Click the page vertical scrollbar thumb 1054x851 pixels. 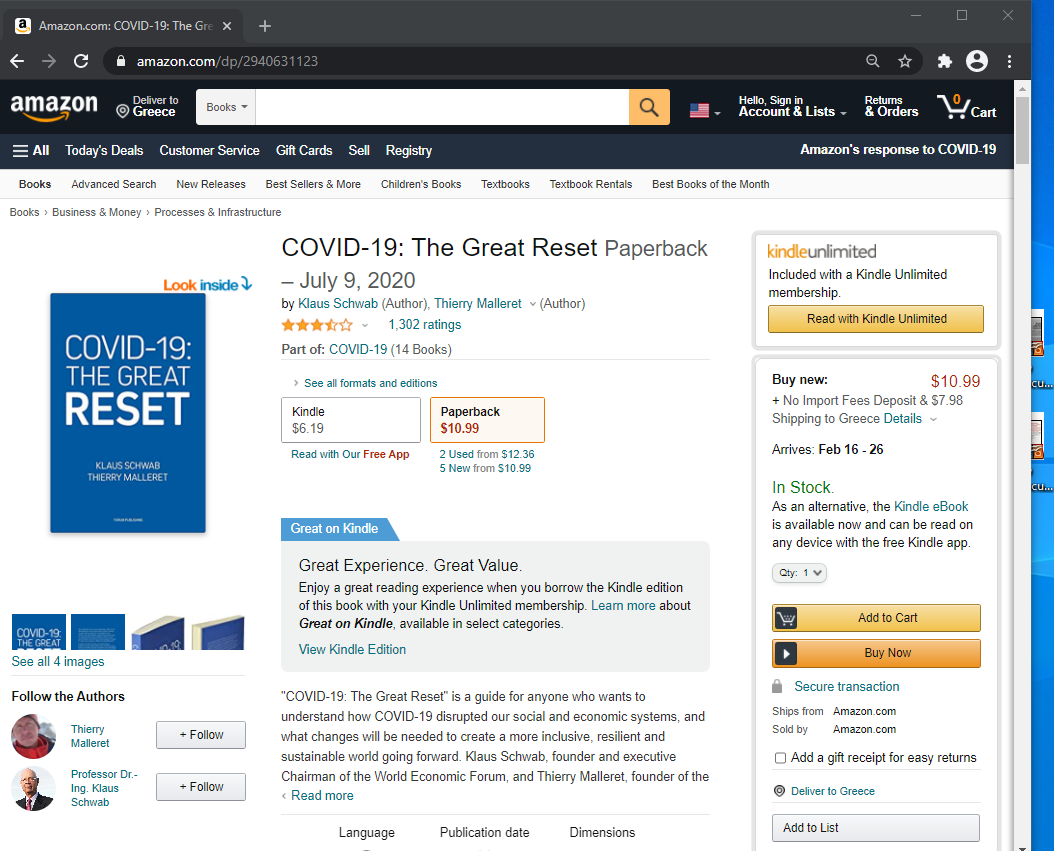coord(1022,130)
